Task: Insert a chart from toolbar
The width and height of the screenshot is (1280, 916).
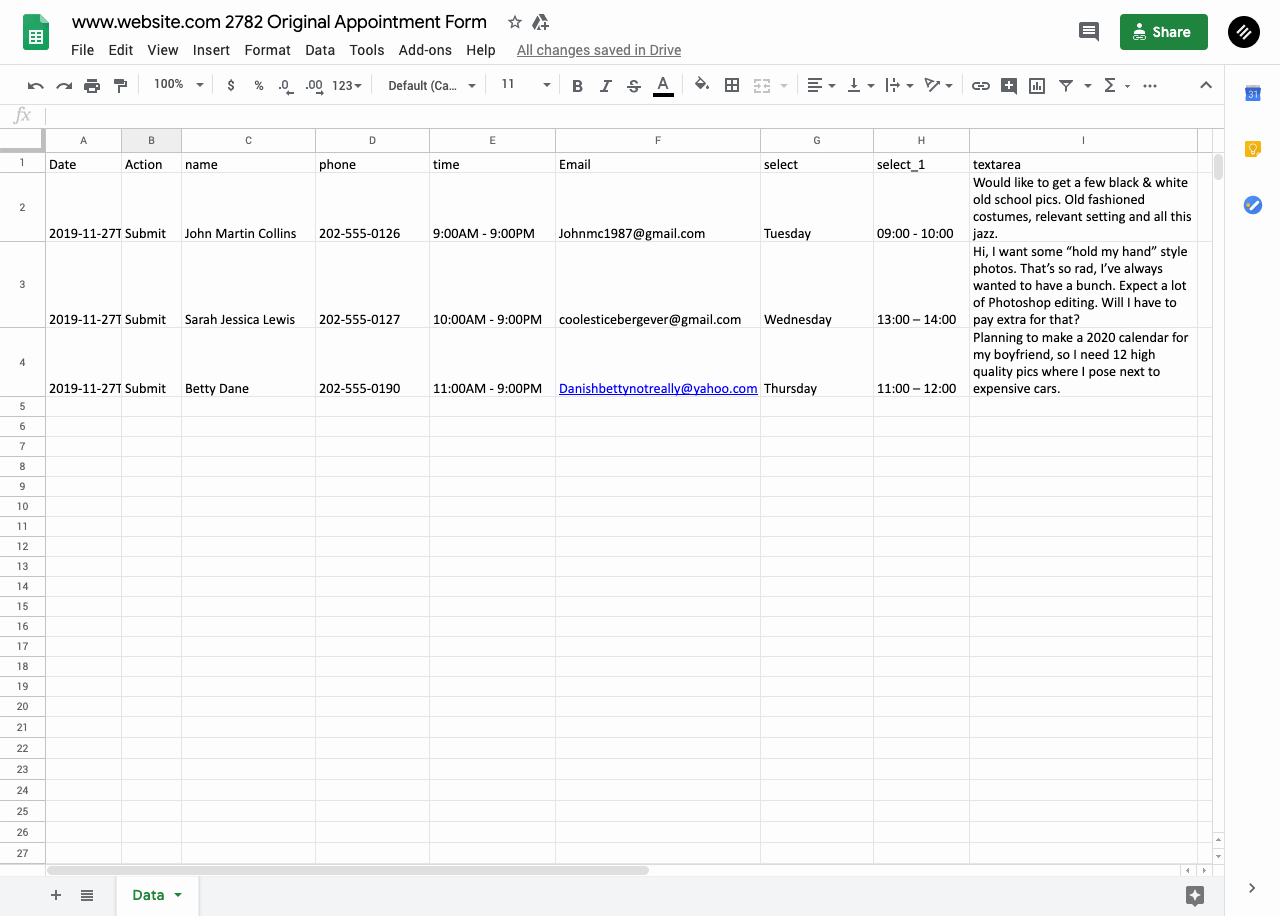Action: pyautogui.click(x=1037, y=86)
